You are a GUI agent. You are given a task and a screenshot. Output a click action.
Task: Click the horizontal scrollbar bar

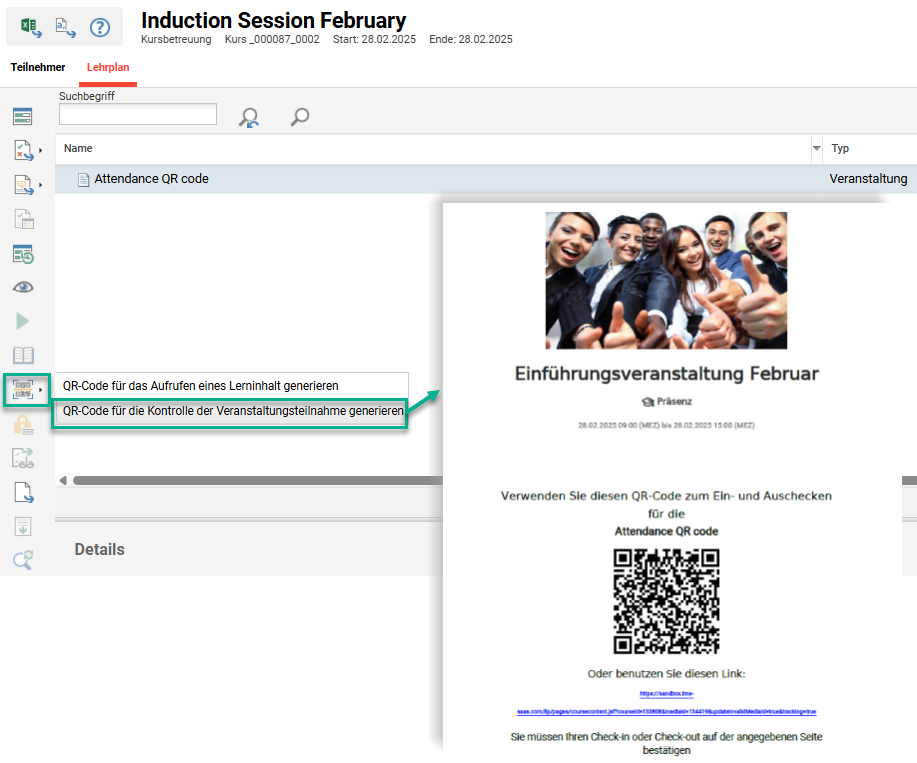click(x=258, y=481)
